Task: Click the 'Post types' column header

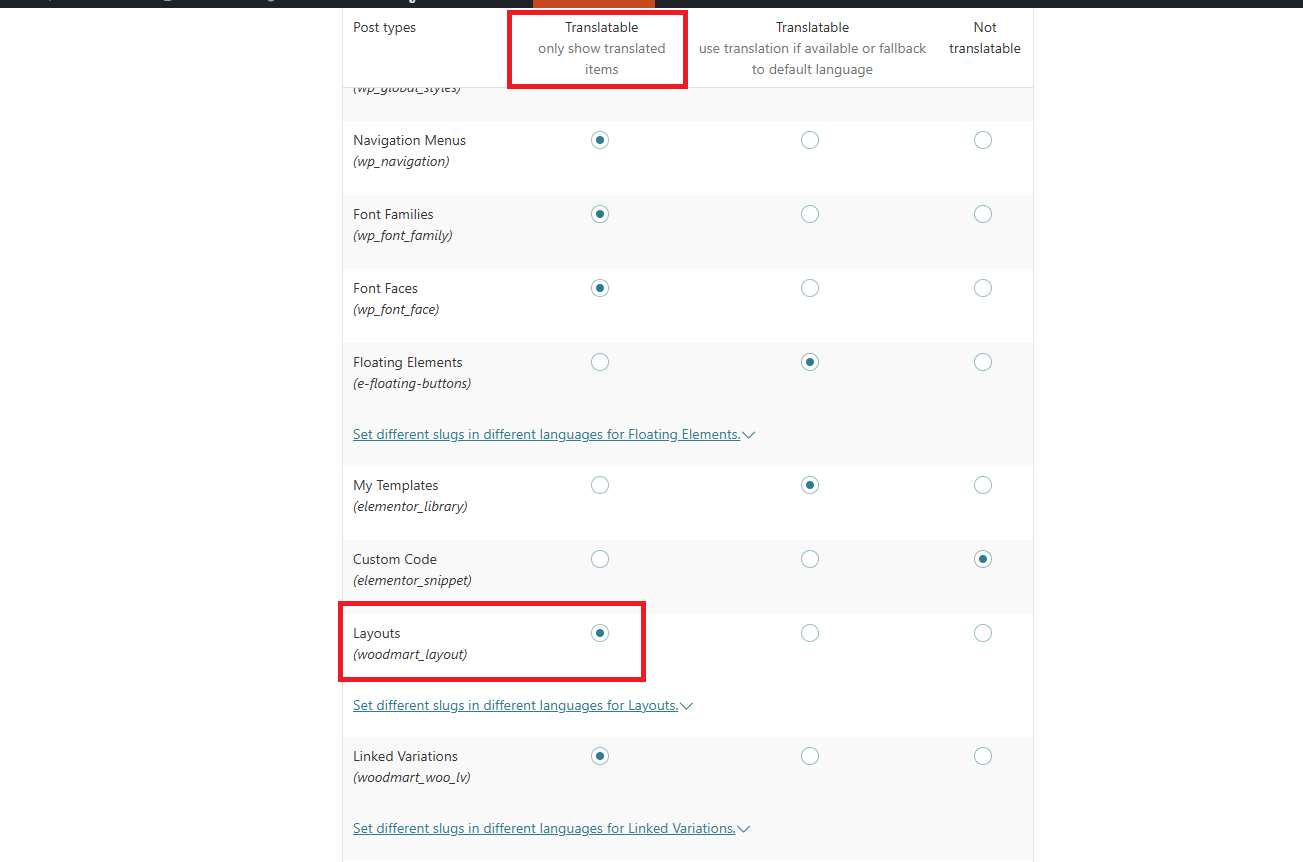Action: point(384,27)
